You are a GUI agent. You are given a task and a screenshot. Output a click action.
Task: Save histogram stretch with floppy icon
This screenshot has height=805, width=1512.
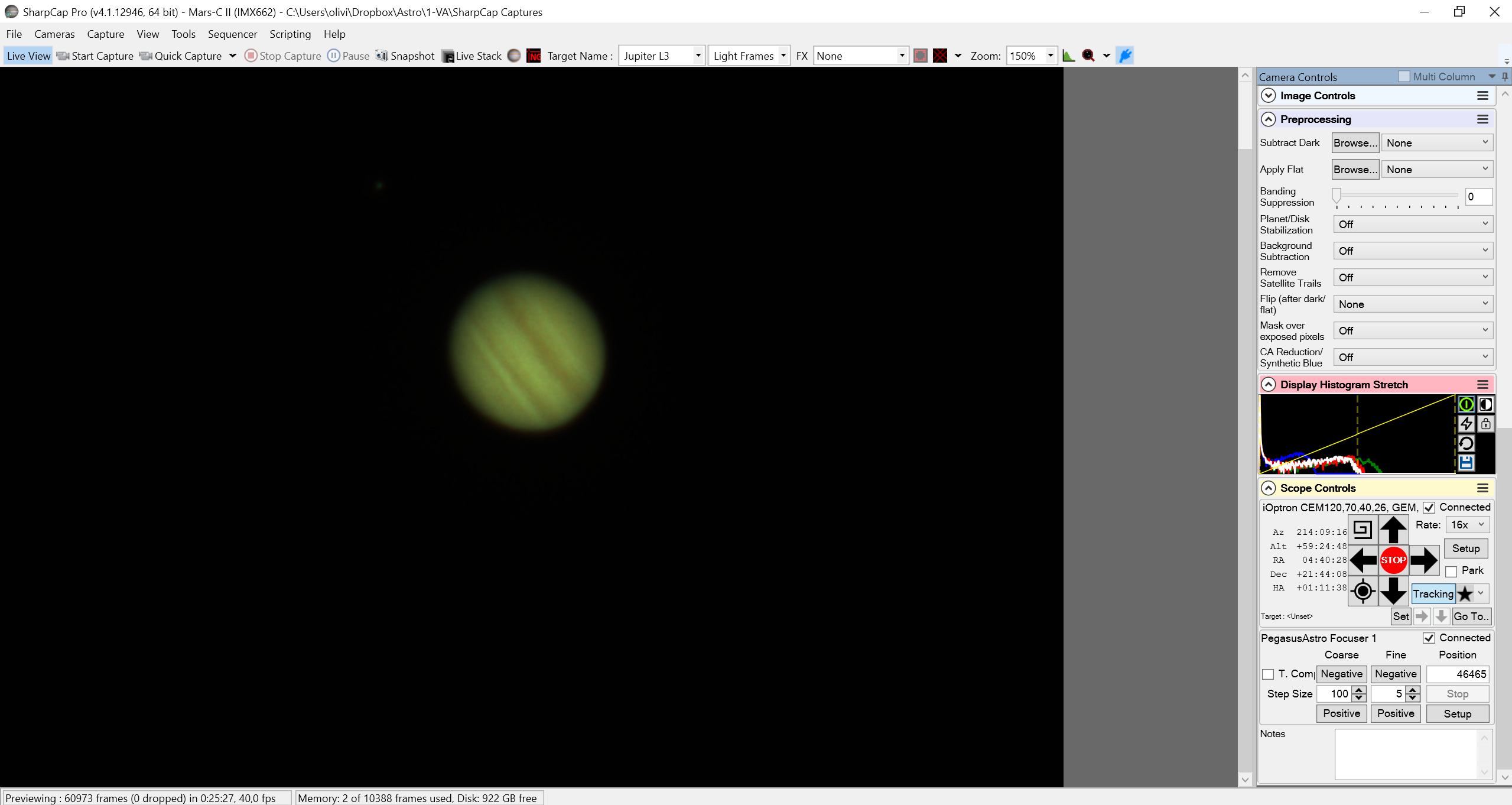pos(1466,463)
